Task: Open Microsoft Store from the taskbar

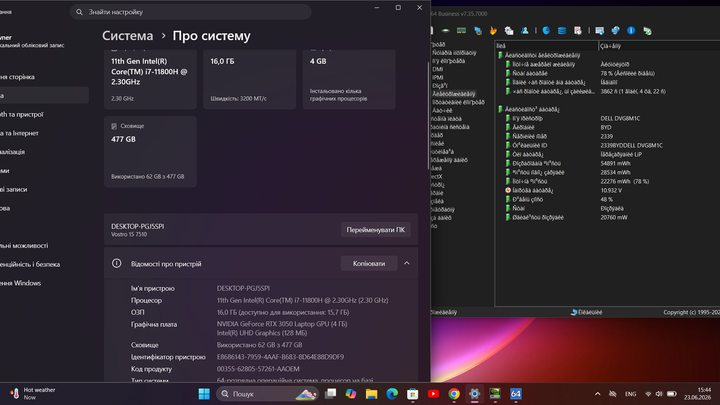Action: click(413, 394)
